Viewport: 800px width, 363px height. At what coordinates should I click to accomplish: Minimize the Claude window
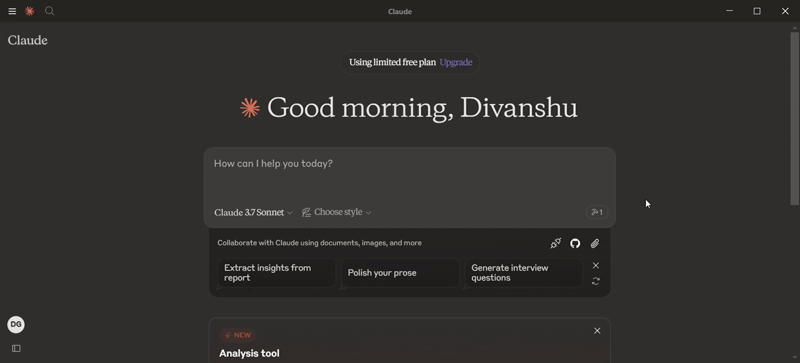point(730,11)
